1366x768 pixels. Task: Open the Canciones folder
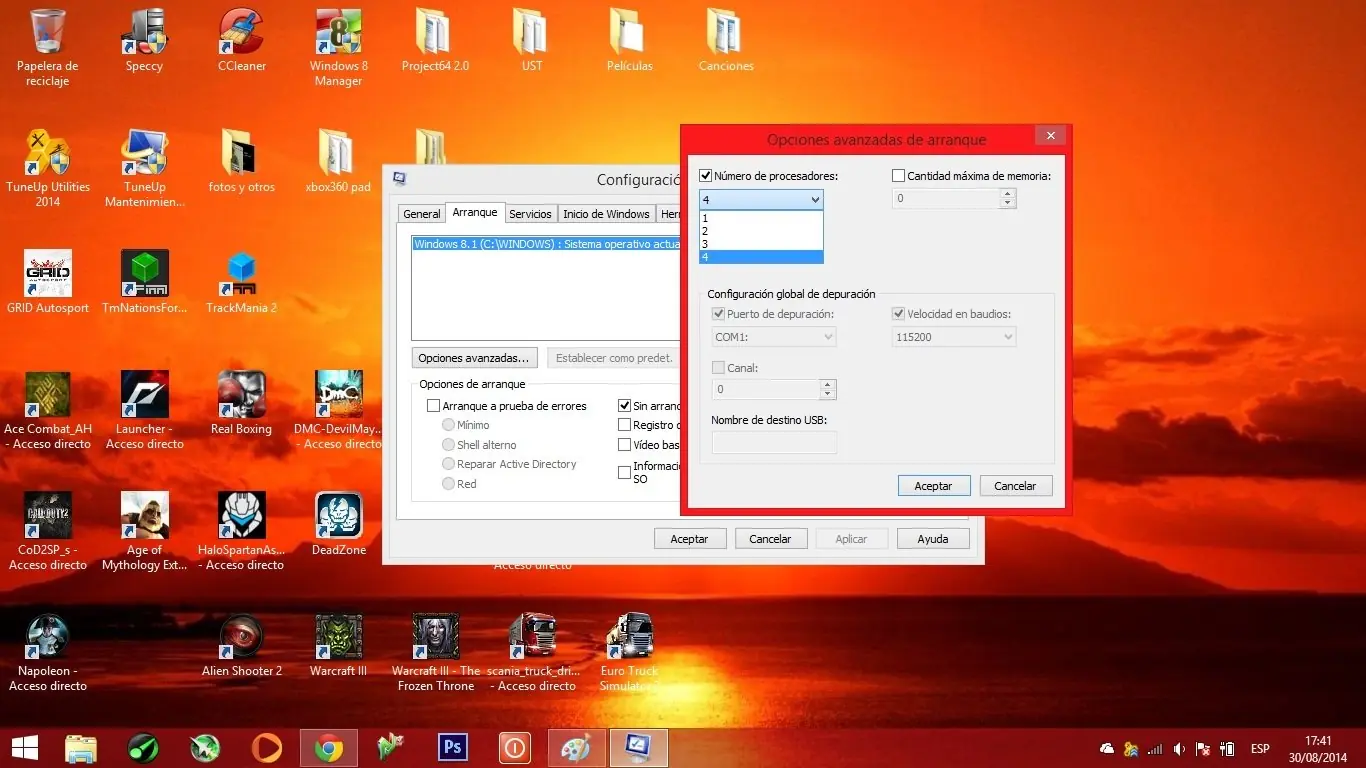coord(726,40)
